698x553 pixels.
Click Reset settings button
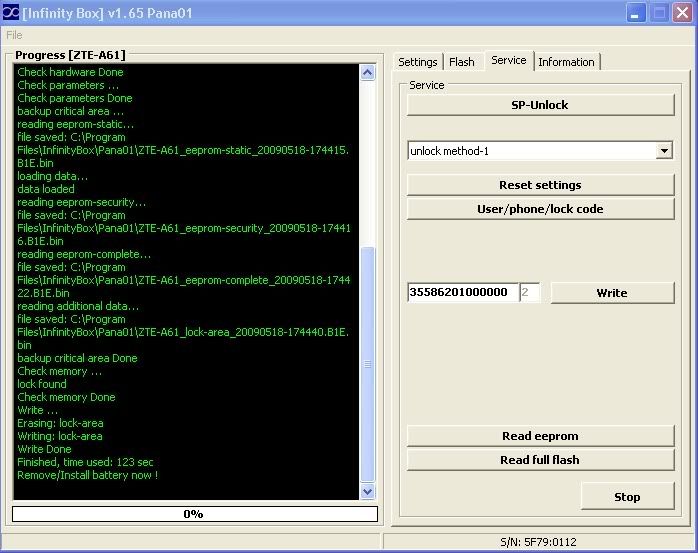click(x=540, y=185)
